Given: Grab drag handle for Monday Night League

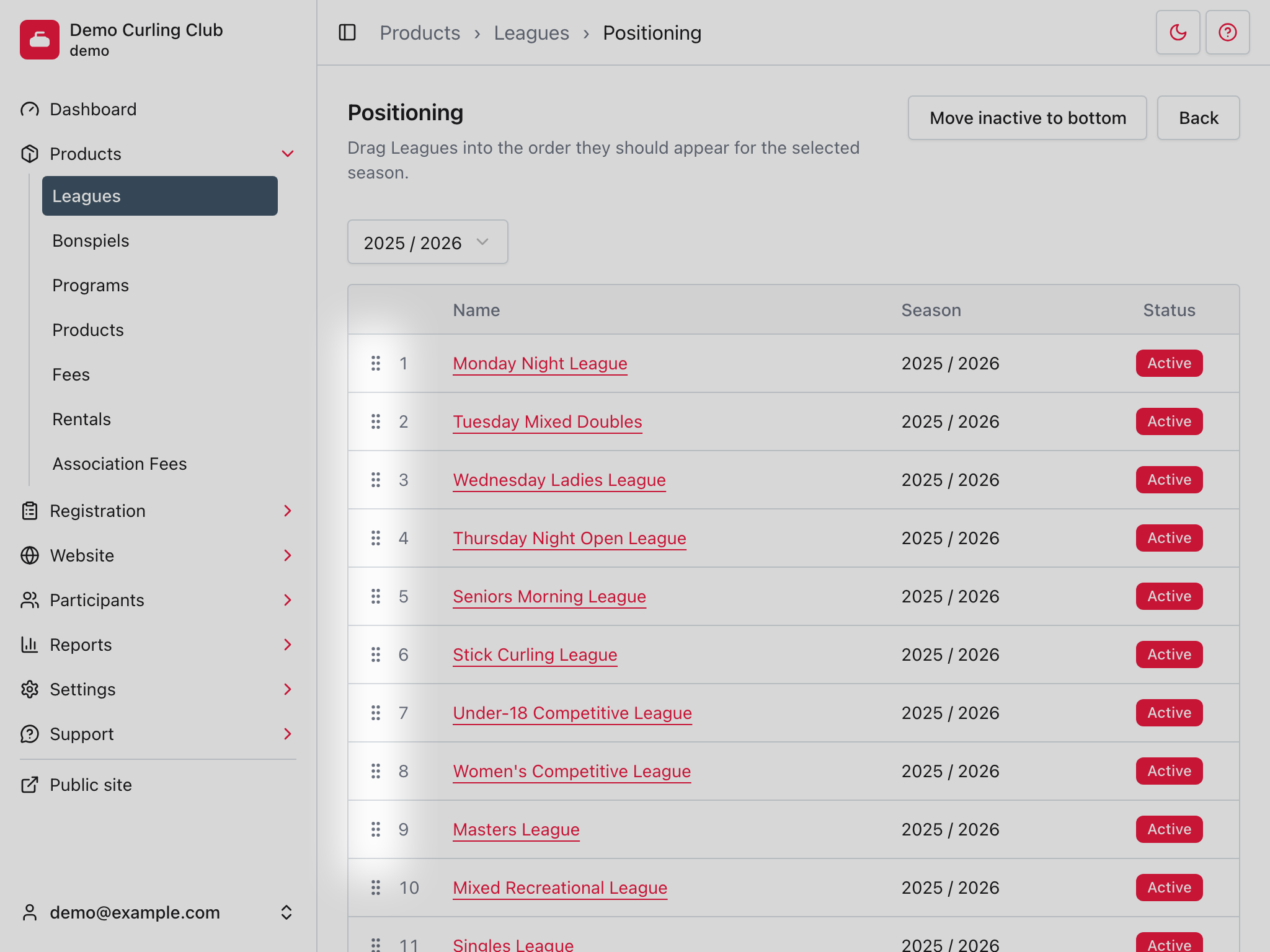Looking at the screenshot, I should (376, 363).
